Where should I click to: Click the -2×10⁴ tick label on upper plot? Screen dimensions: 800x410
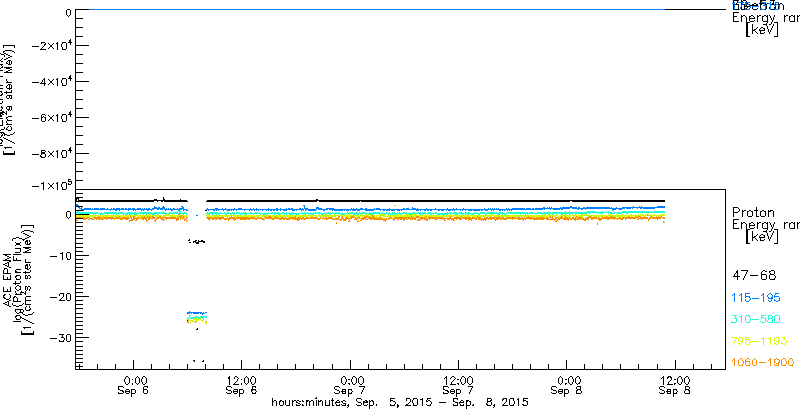pyautogui.click(x=51, y=46)
